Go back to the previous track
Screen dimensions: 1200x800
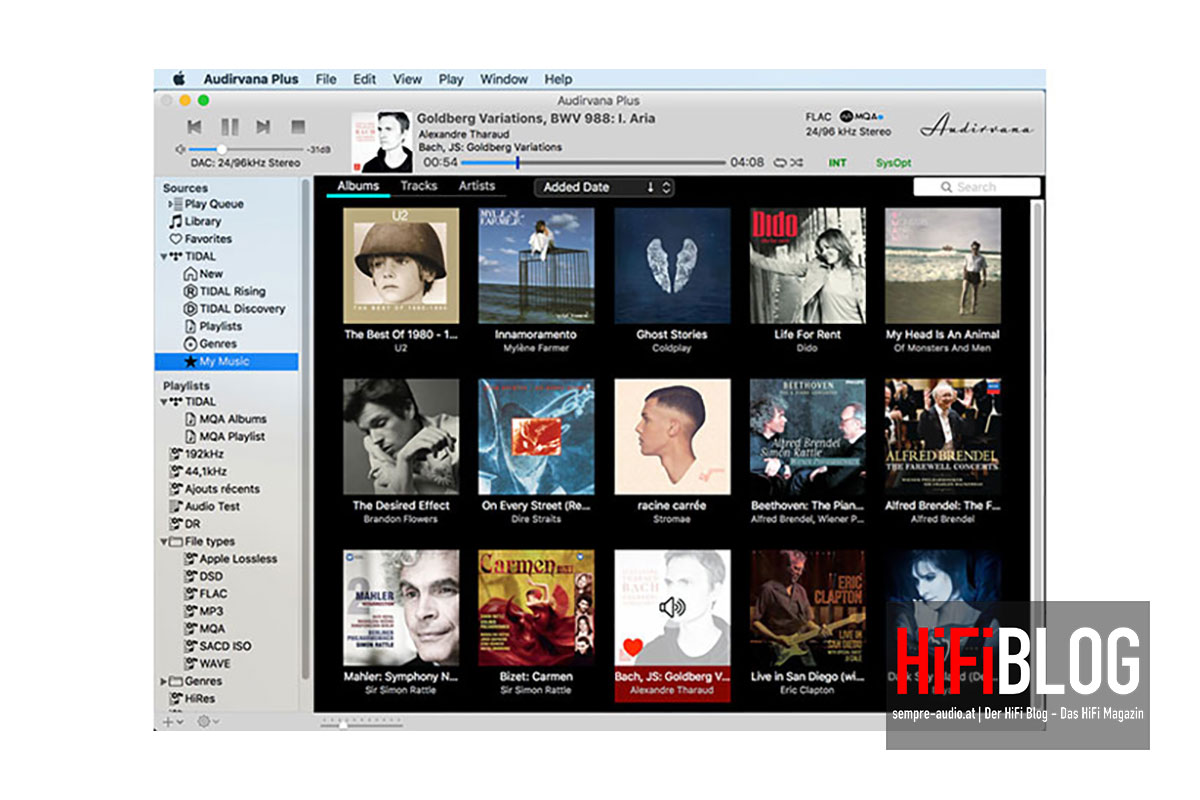point(195,127)
